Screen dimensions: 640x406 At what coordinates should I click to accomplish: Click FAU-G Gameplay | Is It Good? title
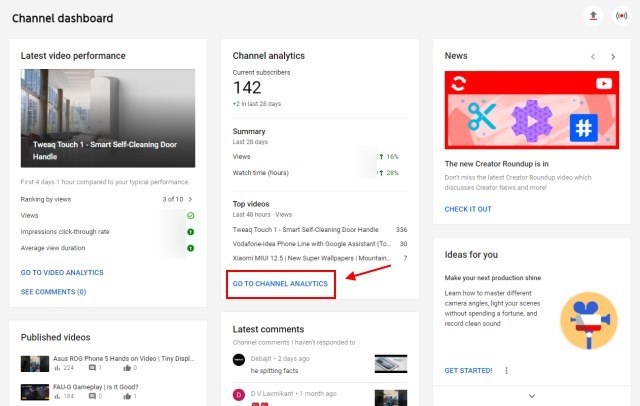tap(96, 387)
